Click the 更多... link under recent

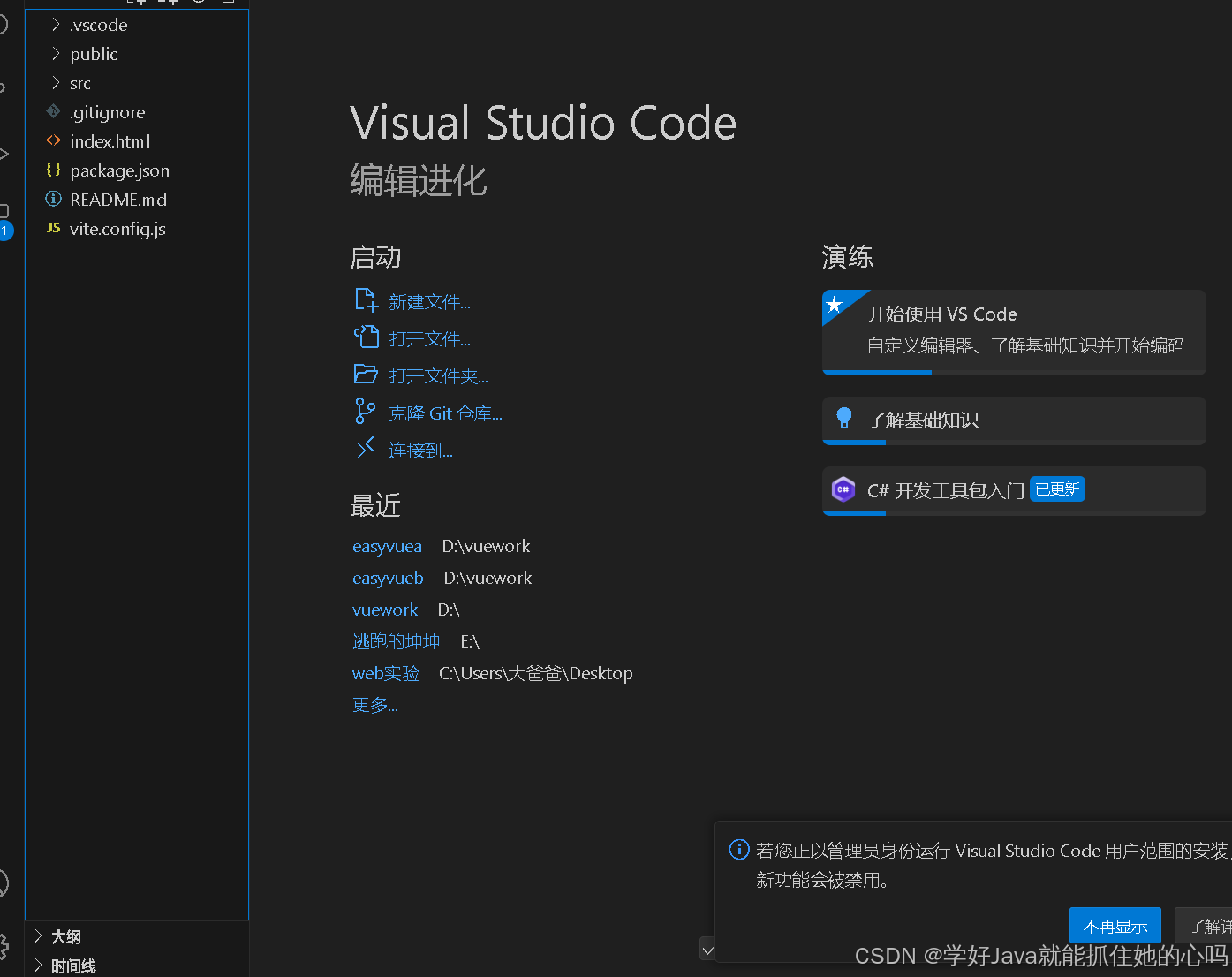click(374, 705)
